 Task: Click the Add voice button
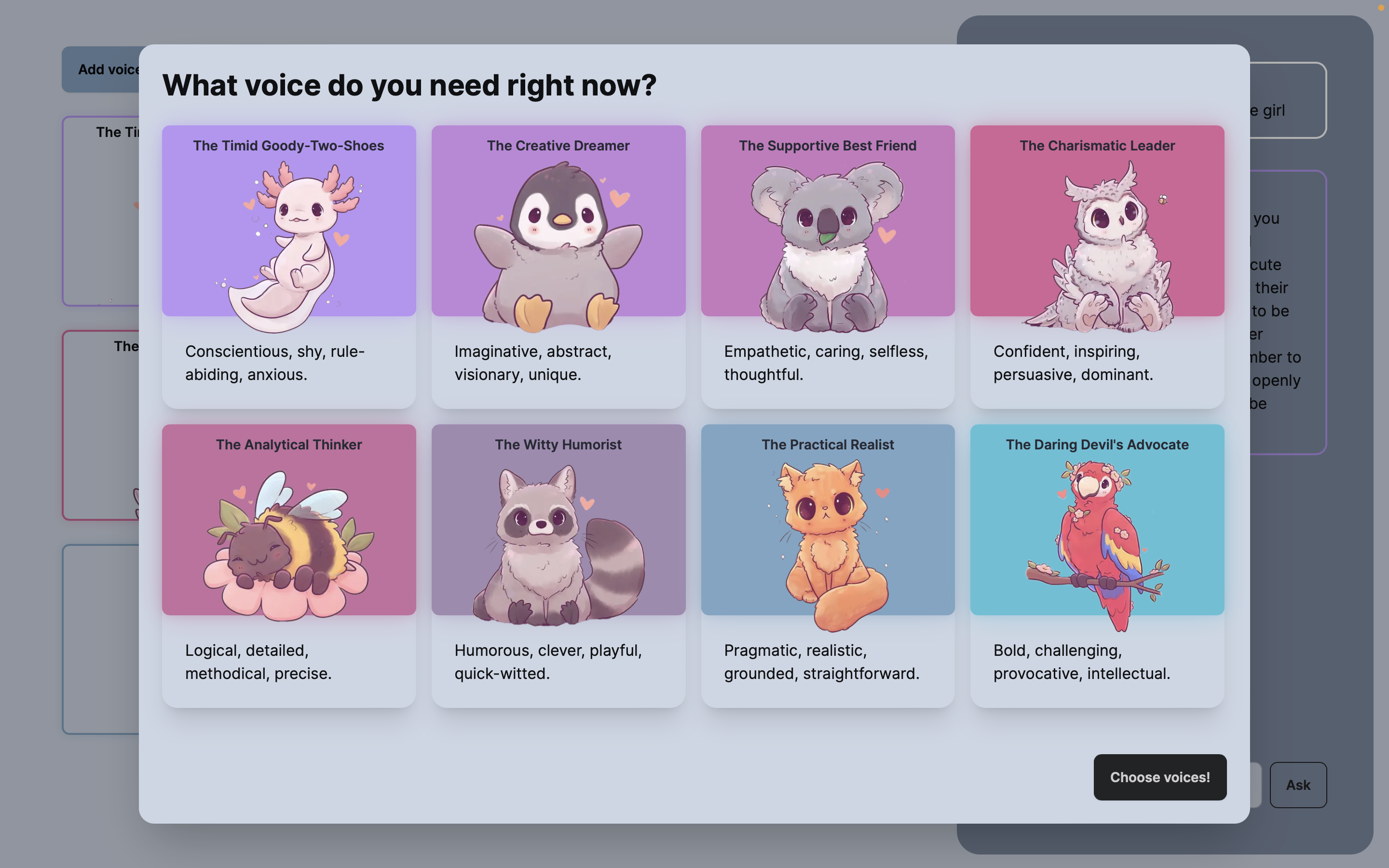[100, 69]
